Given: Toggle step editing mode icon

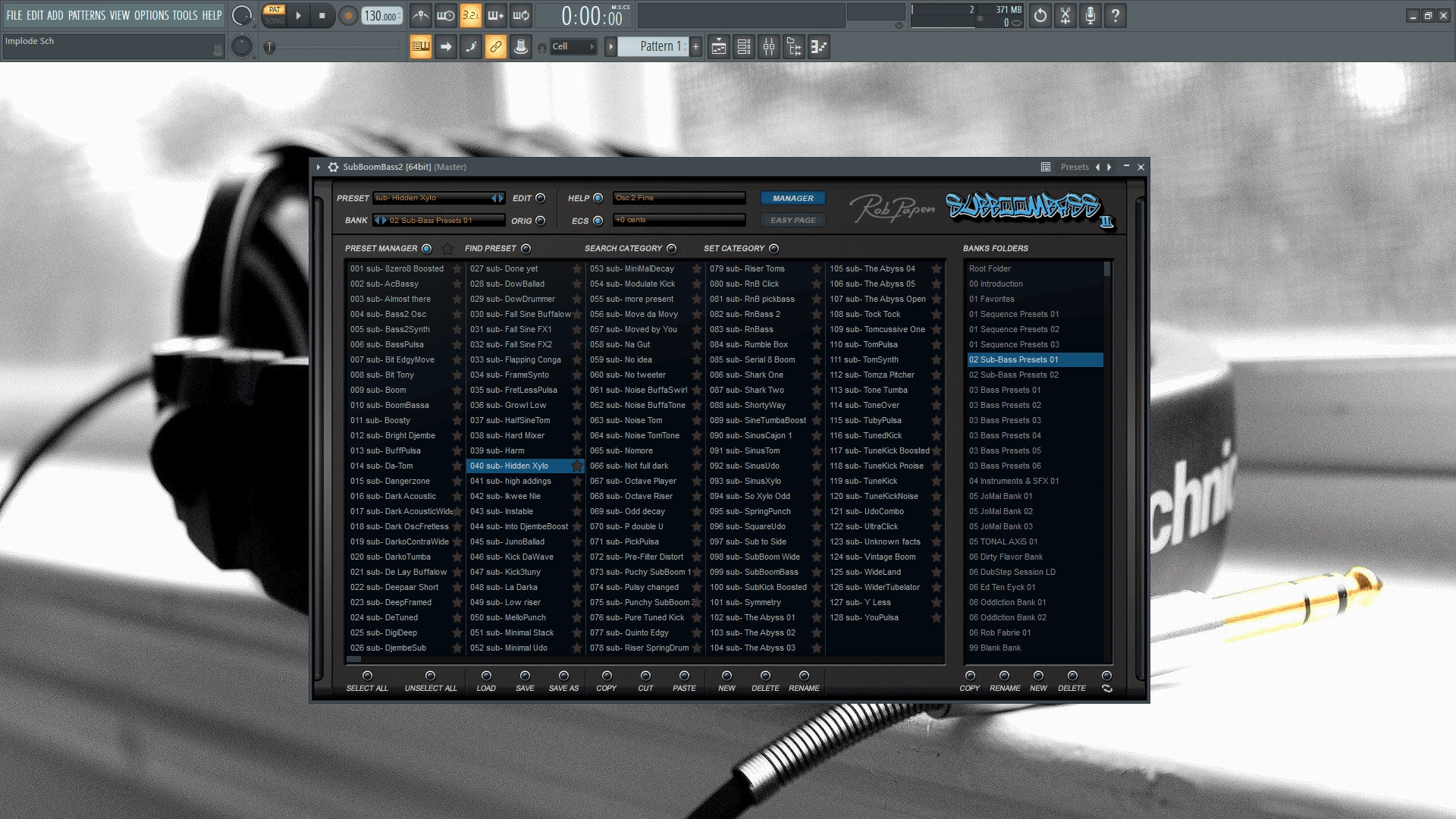Looking at the screenshot, I should (x=471, y=47).
